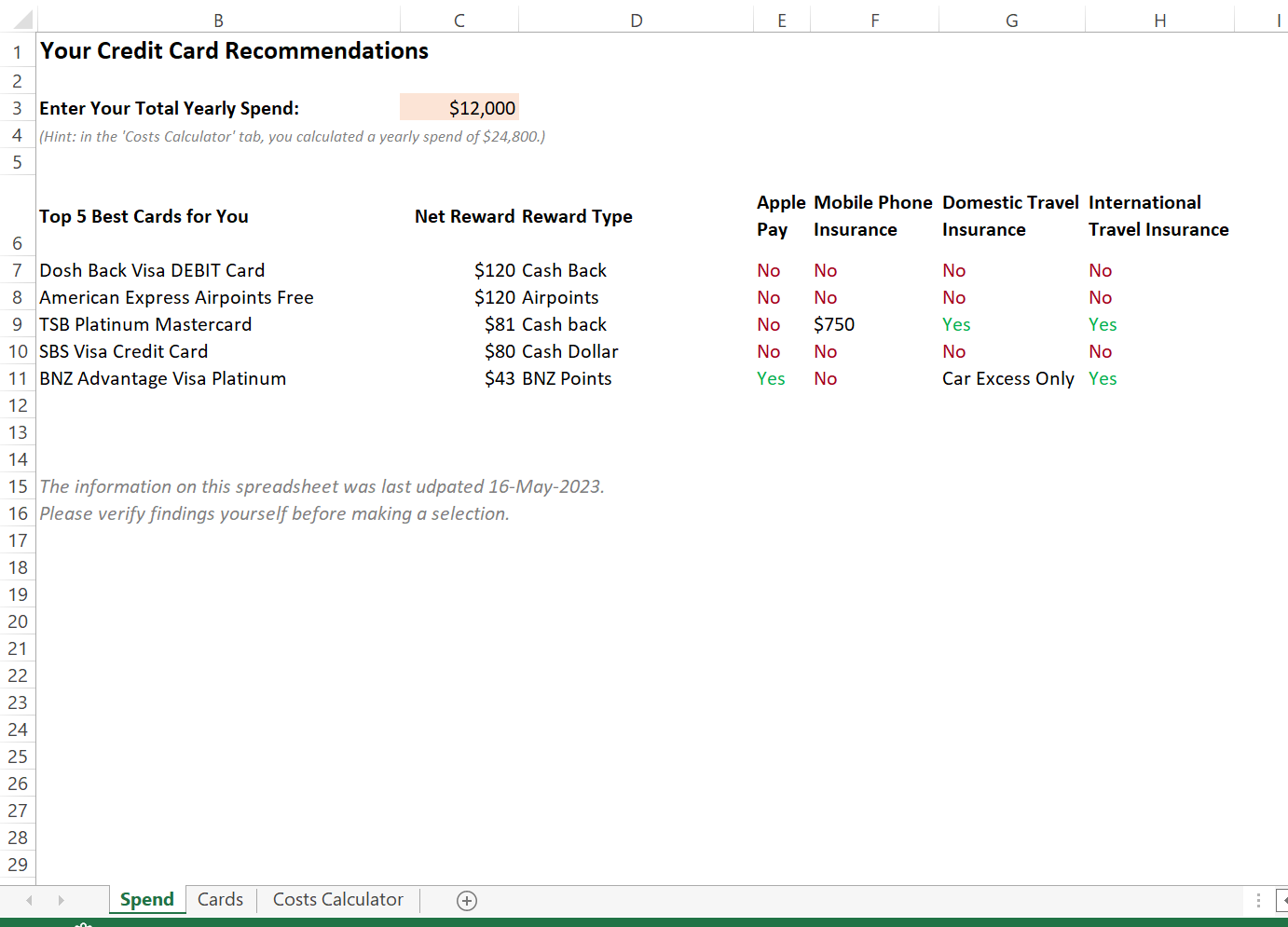Select column B header

tap(218, 20)
